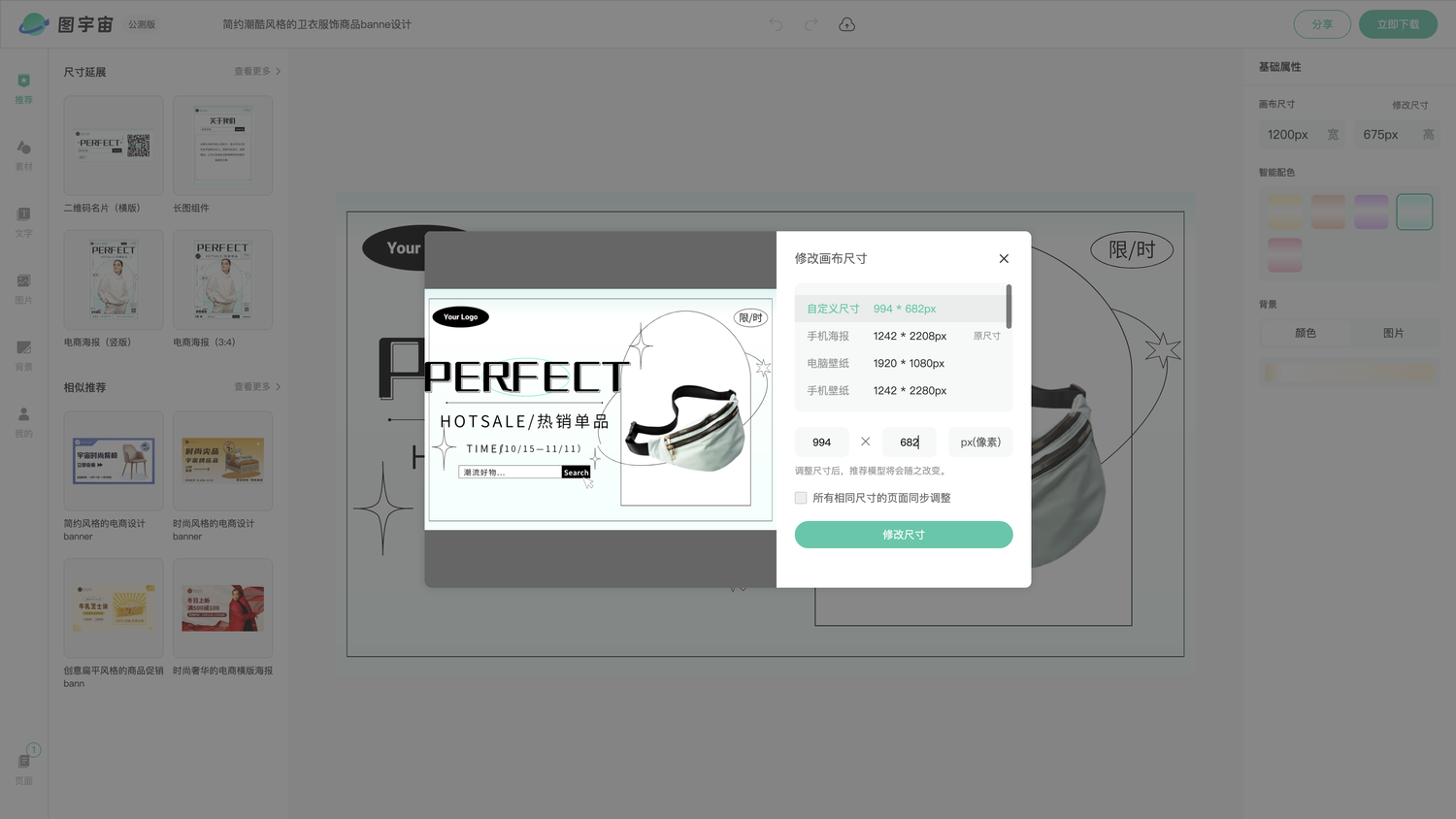Open the 图片 sidebar panel
1456x819 pixels.
[x=24, y=289]
